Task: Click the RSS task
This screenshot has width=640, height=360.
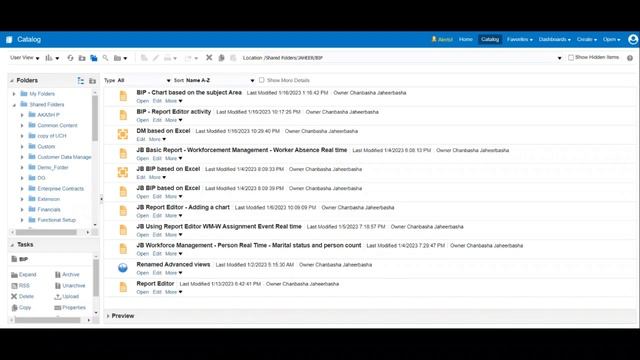Action: point(20,286)
